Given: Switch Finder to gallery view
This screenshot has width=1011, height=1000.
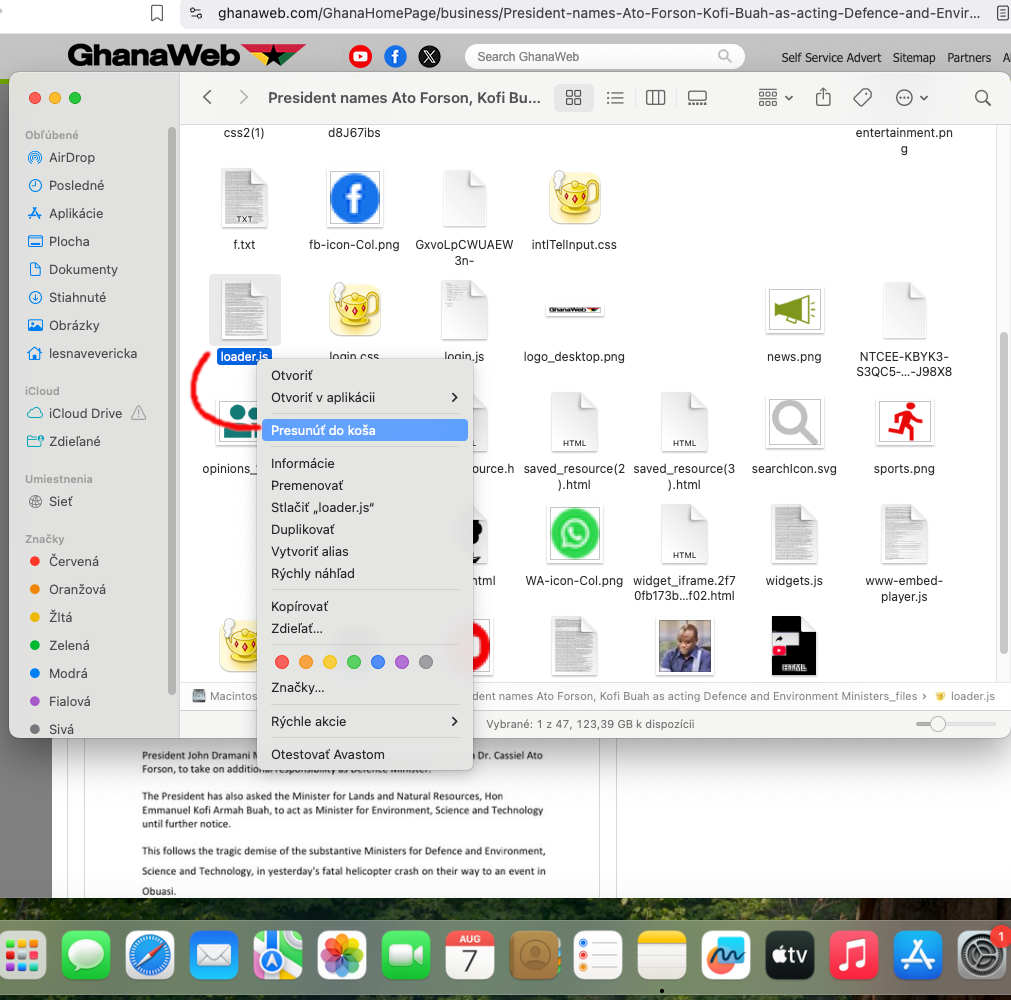Looking at the screenshot, I should pos(698,98).
